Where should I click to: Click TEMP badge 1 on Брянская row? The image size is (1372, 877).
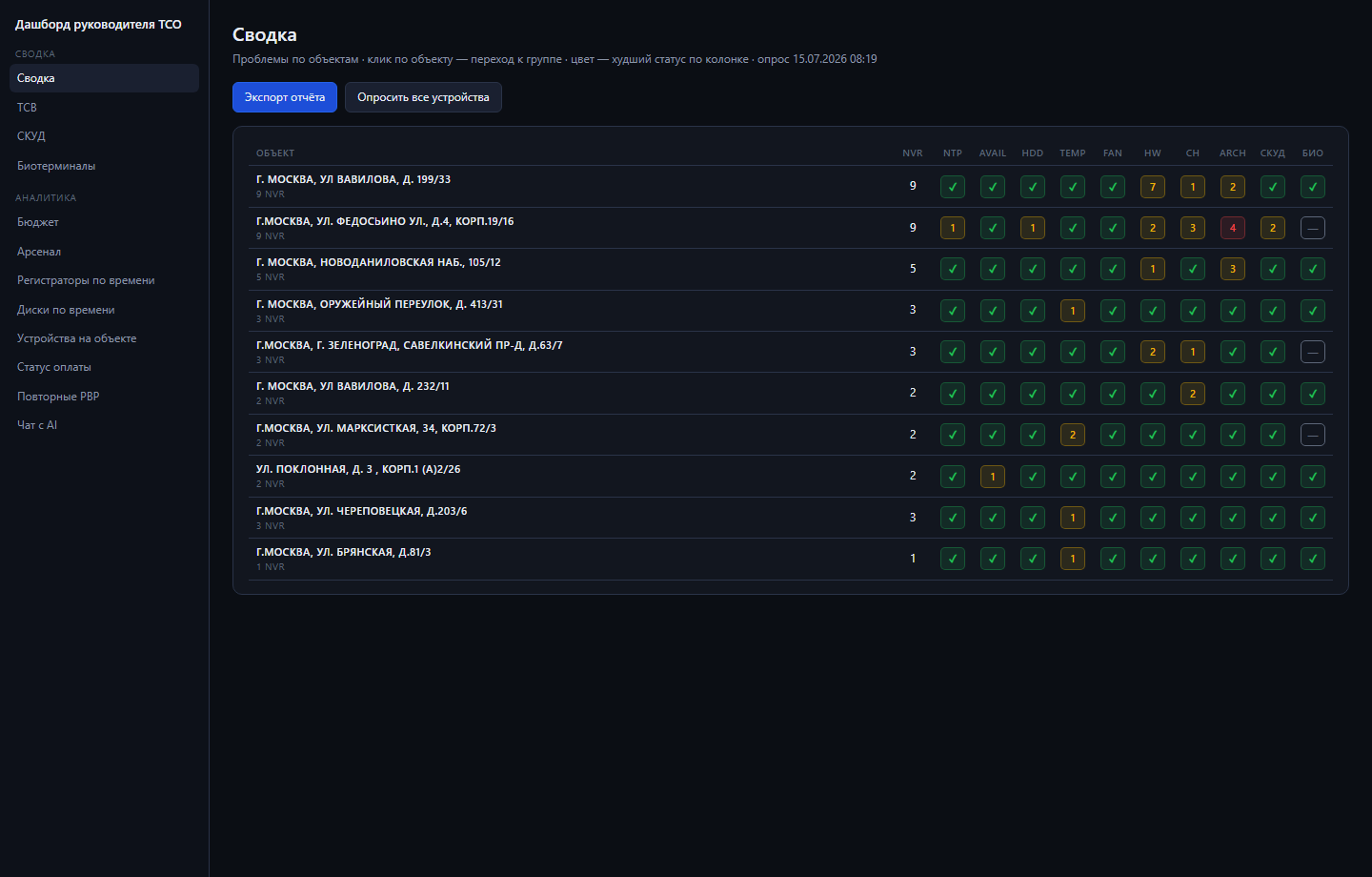(1072, 559)
